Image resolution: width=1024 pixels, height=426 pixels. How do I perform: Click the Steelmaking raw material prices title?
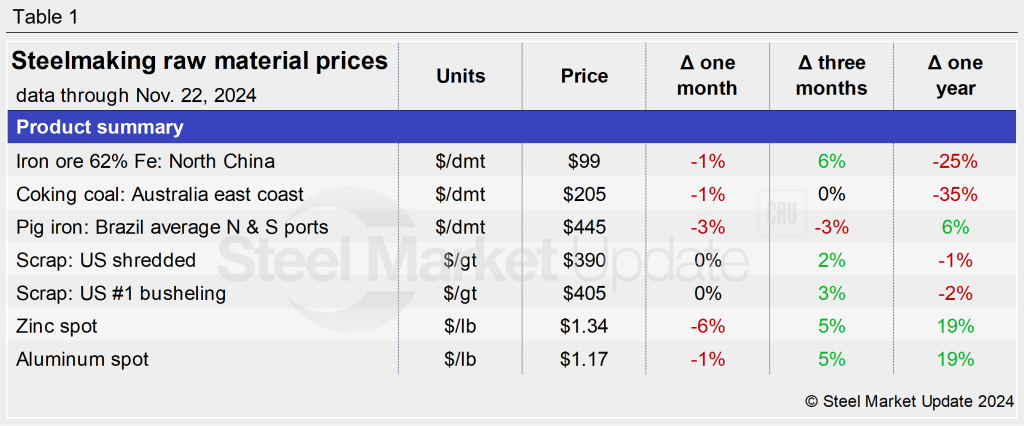(200, 62)
